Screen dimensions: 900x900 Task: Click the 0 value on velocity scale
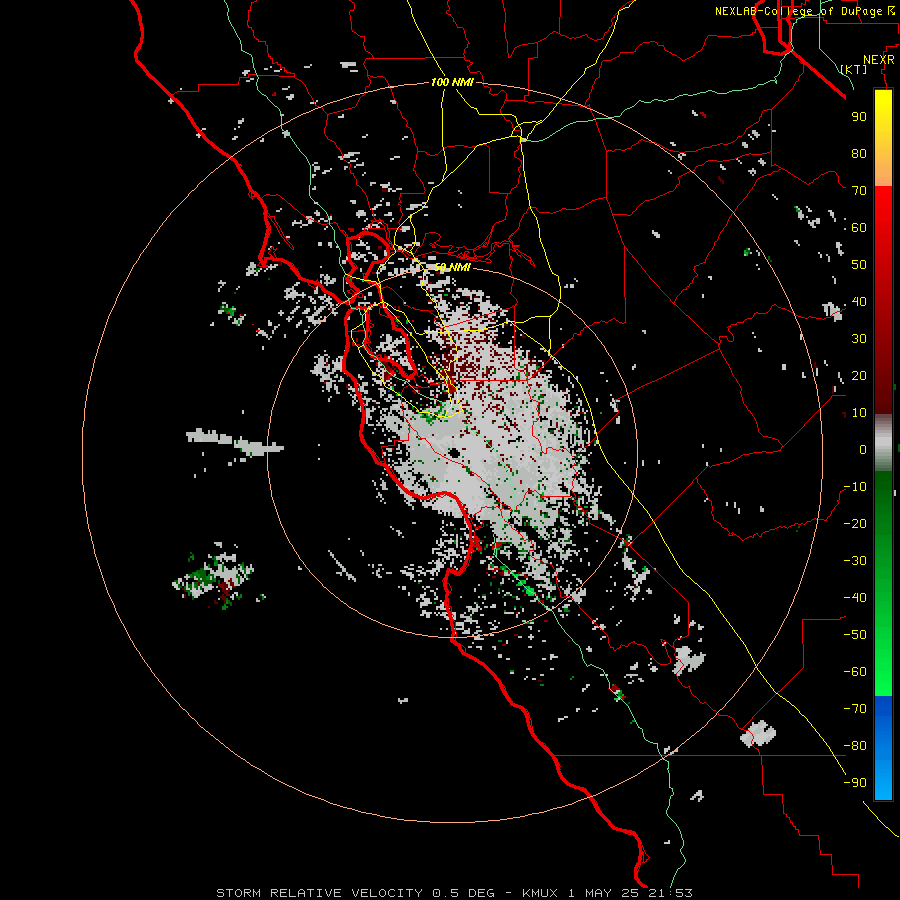click(863, 450)
